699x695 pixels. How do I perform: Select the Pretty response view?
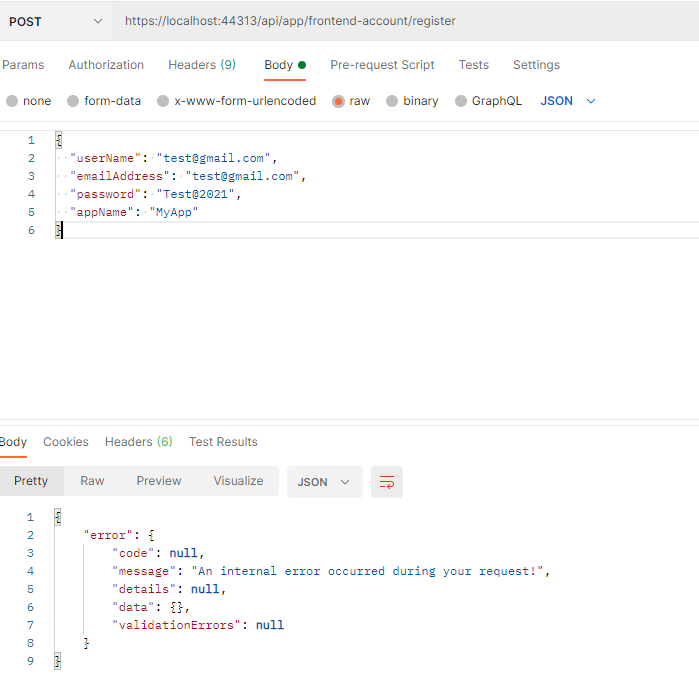[31, 481]
